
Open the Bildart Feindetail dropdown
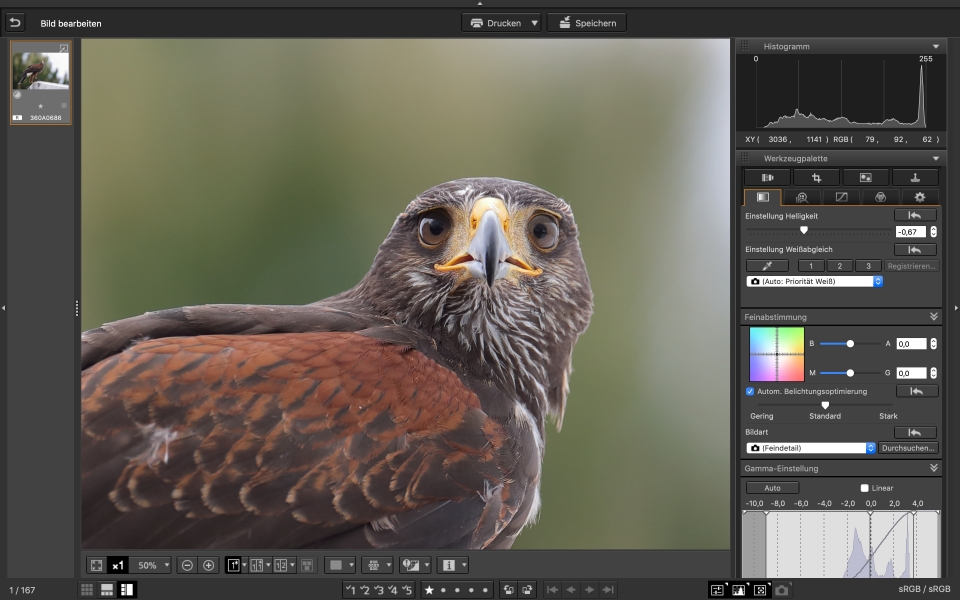pos(811,448)
